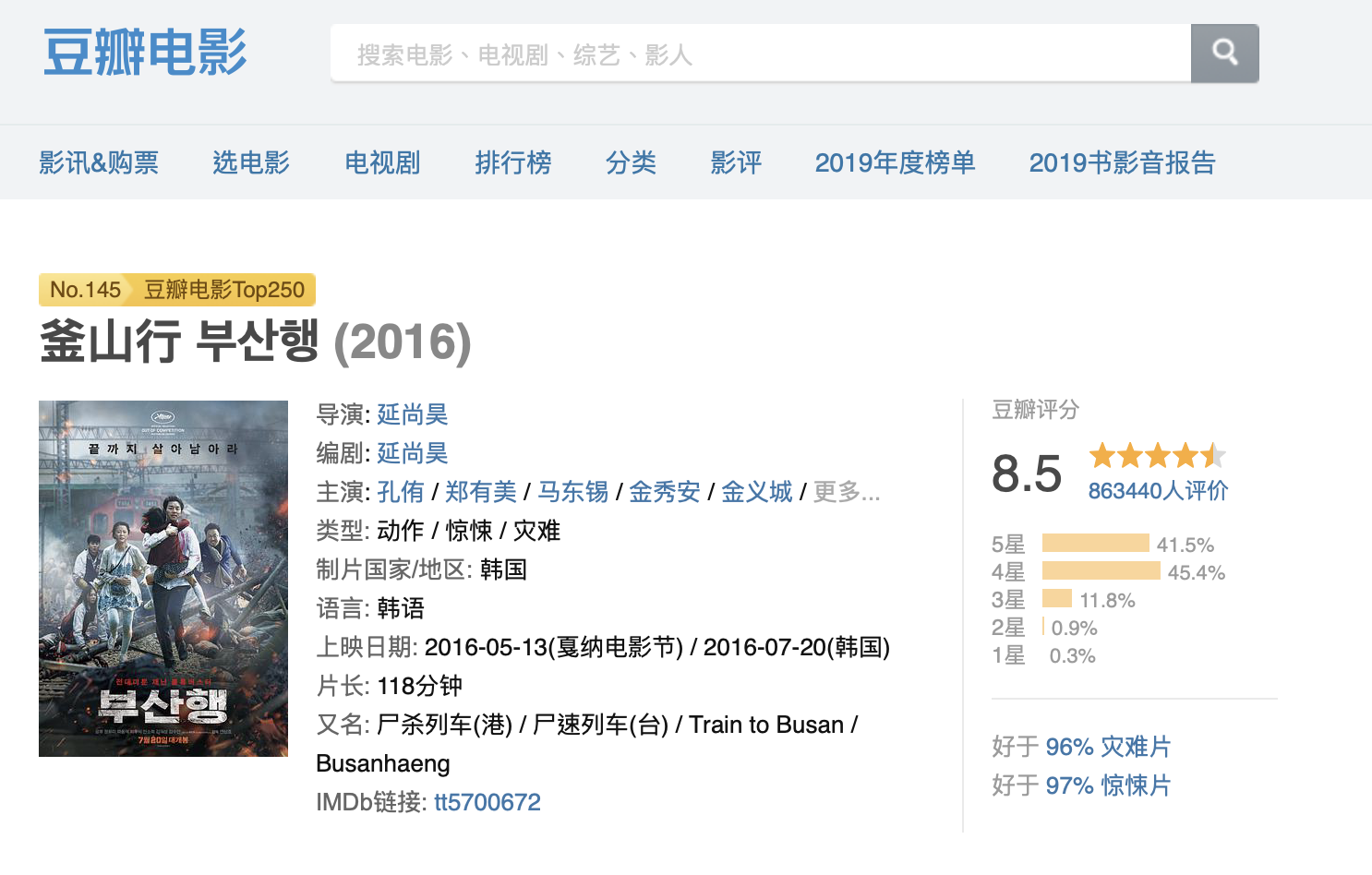View the 863440人评价 ratings link
This screenshot has width=1372, height=875.
(1158, 490)
